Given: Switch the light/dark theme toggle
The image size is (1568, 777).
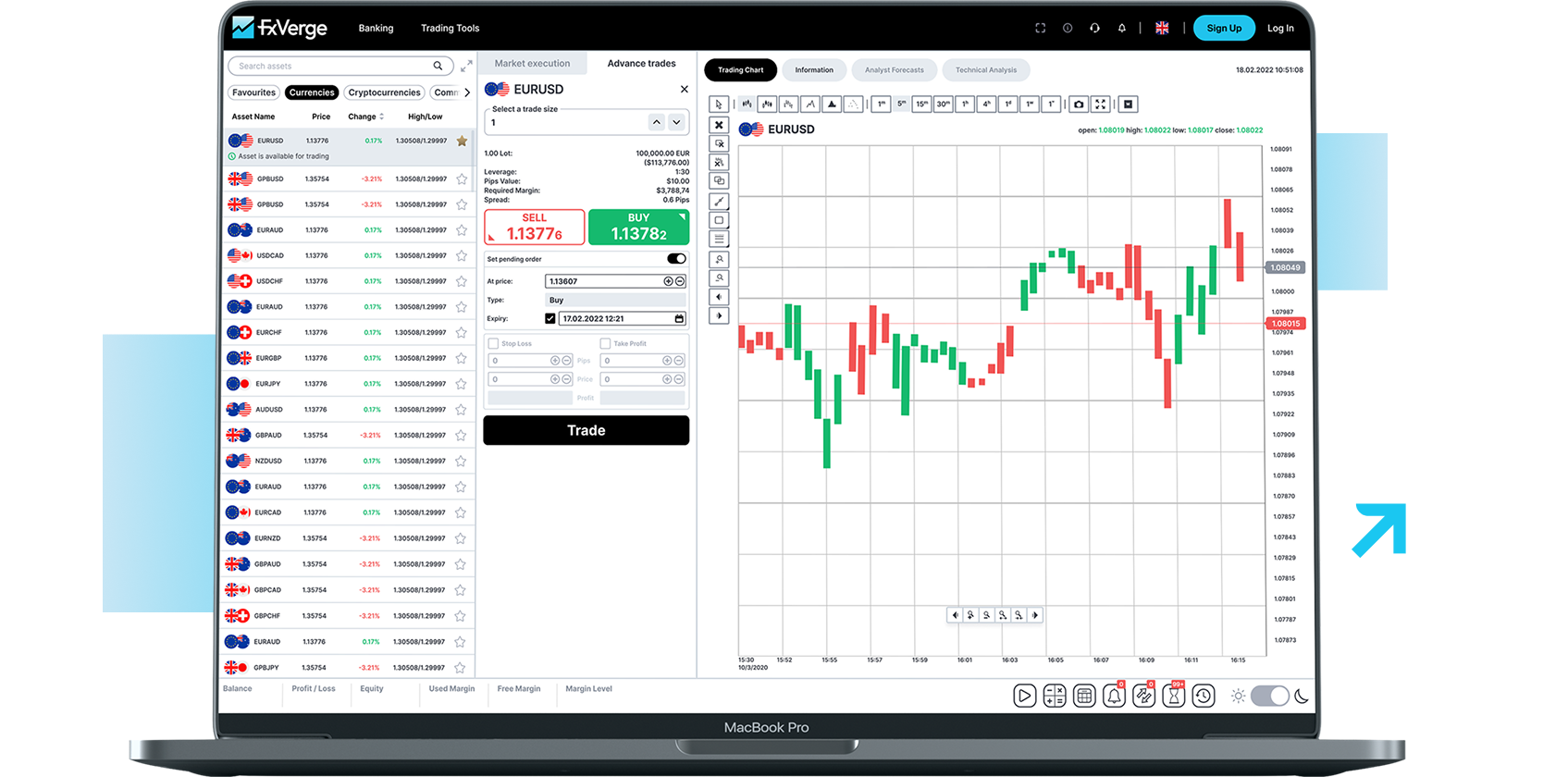Looking at the screenshot, I should 1269,696.
